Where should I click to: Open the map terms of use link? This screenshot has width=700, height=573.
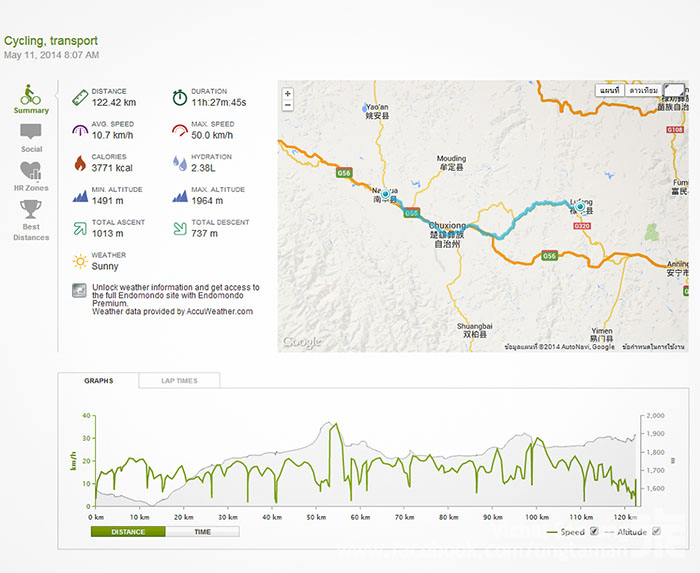tap(654, 347)
